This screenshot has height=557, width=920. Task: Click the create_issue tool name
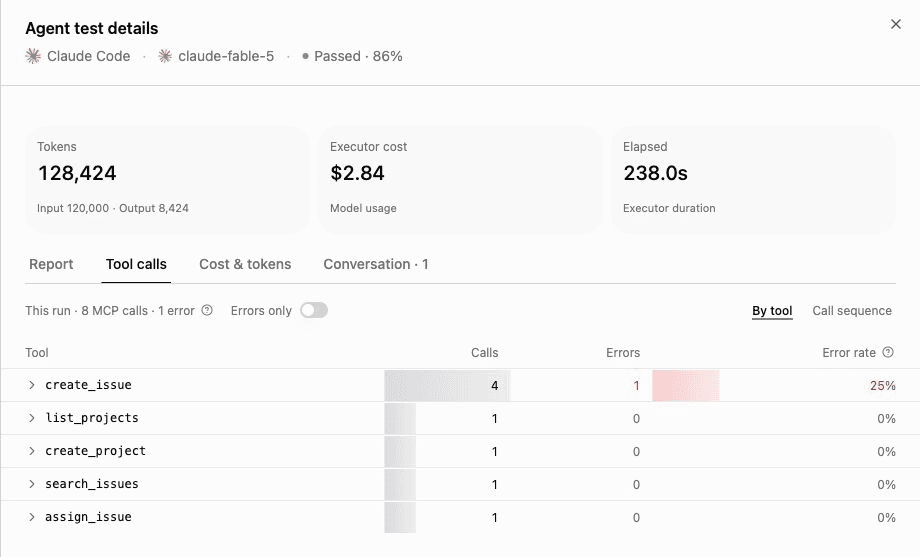(x=89, y=385)
